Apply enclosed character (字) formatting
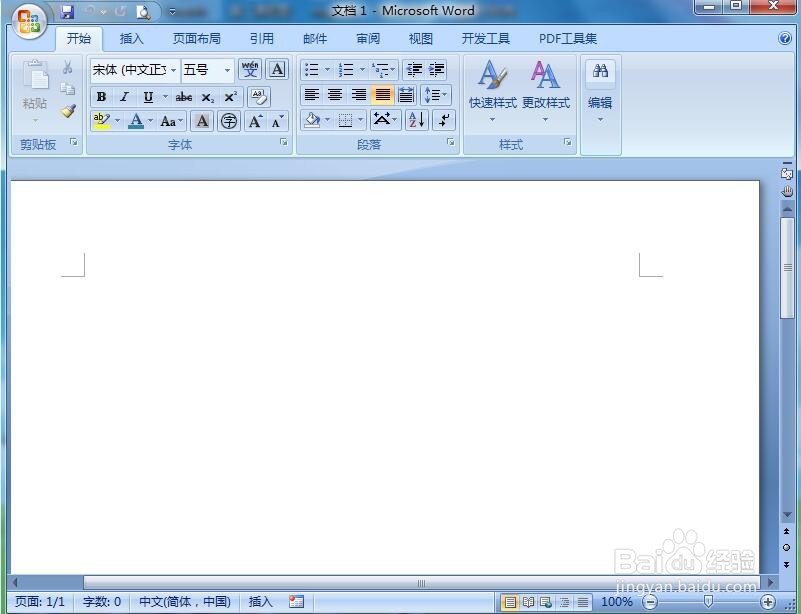 coord(229,121)
